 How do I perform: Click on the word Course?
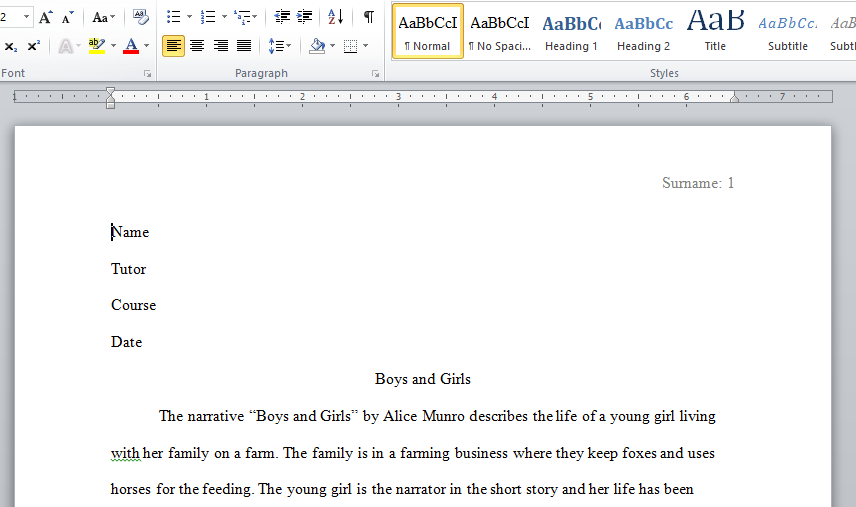(x=133, y=305)
